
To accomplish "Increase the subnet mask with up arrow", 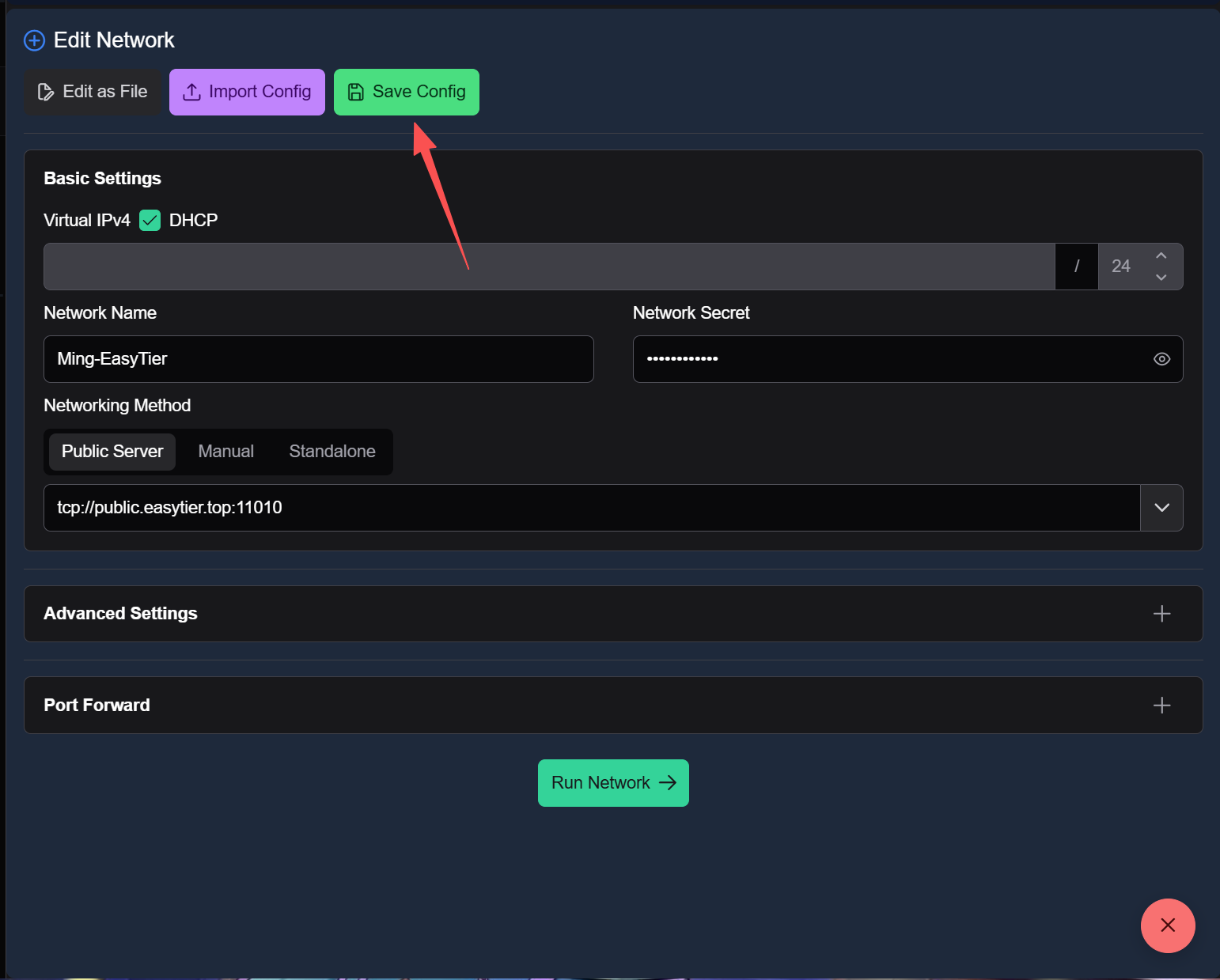I will click(1161, 256).
